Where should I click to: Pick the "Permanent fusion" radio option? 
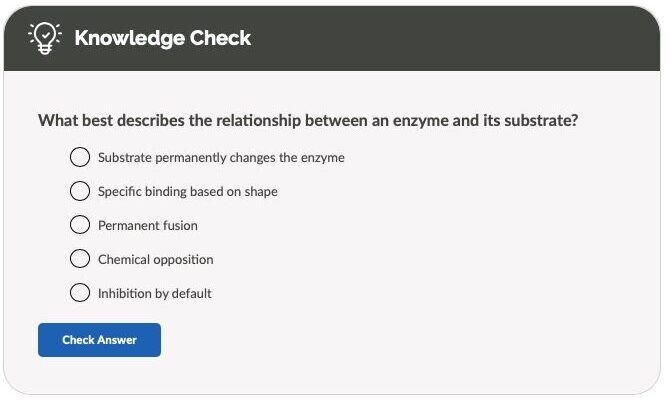click(x=80, y=225)
